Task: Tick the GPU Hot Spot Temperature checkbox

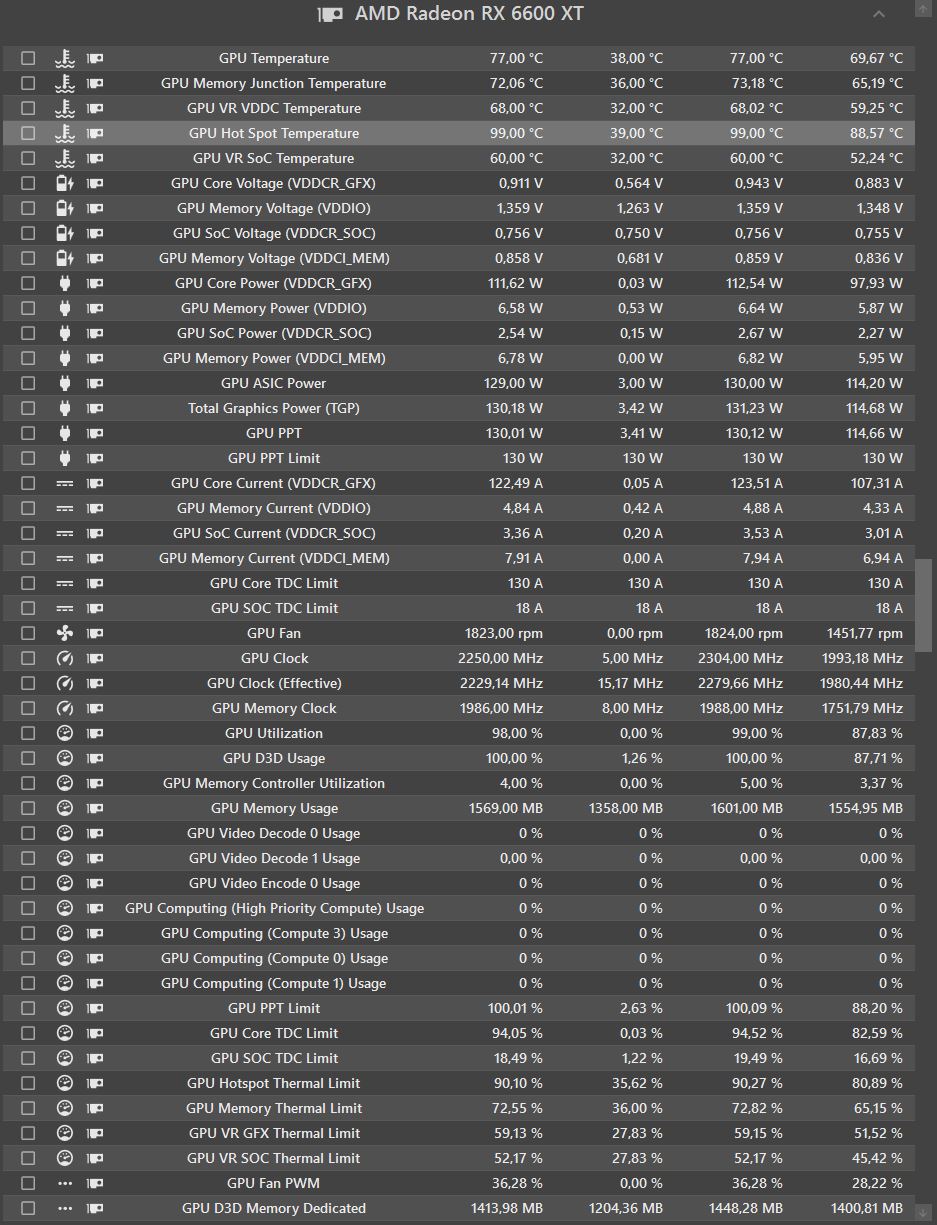Action: point(28,133)
